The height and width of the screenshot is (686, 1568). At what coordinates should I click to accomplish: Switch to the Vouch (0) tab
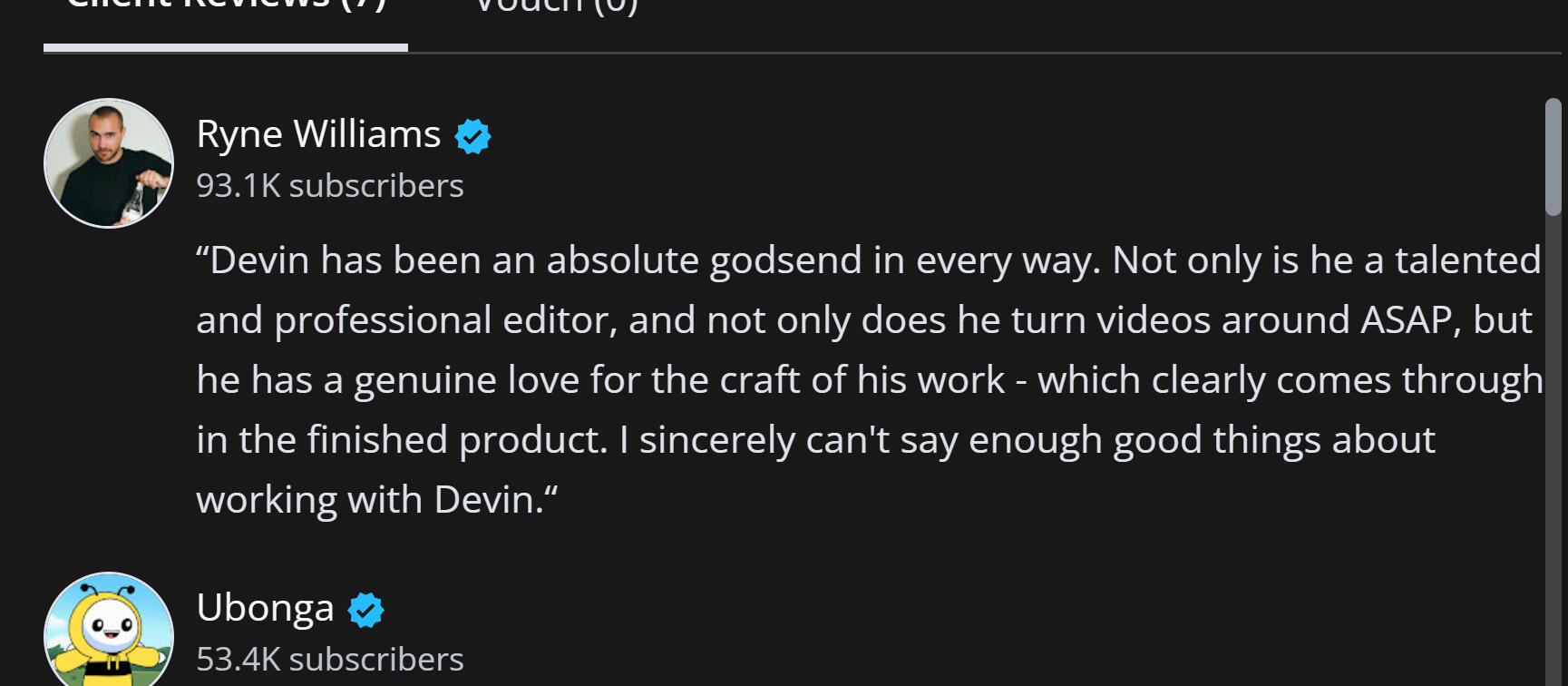click(x=555, y=7)
